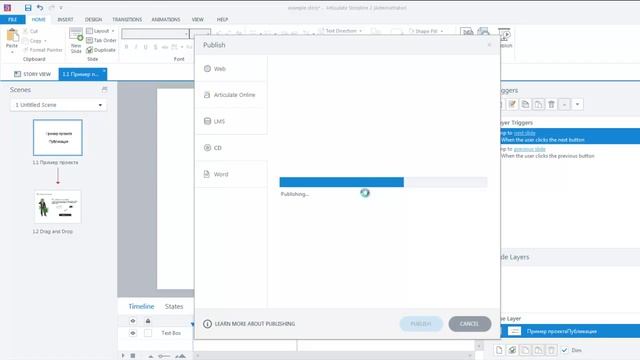This screenshot has width=640, height=360.
Task: Open the Layout dropdown
Action: pos(100,31)
